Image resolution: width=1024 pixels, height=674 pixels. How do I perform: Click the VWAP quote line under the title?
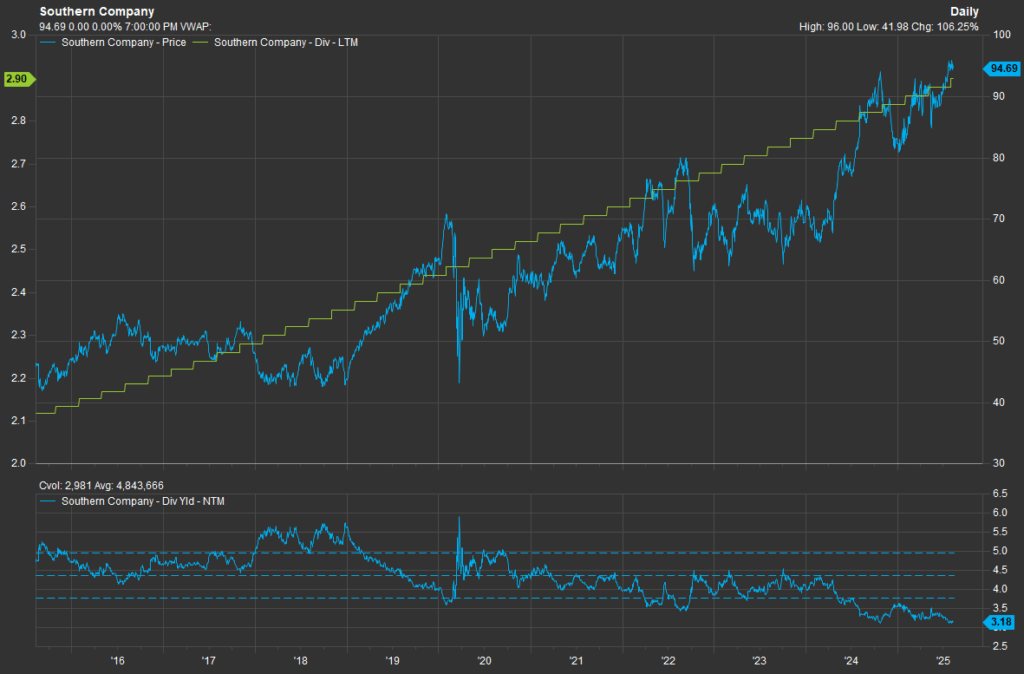(x=125, y=26)
